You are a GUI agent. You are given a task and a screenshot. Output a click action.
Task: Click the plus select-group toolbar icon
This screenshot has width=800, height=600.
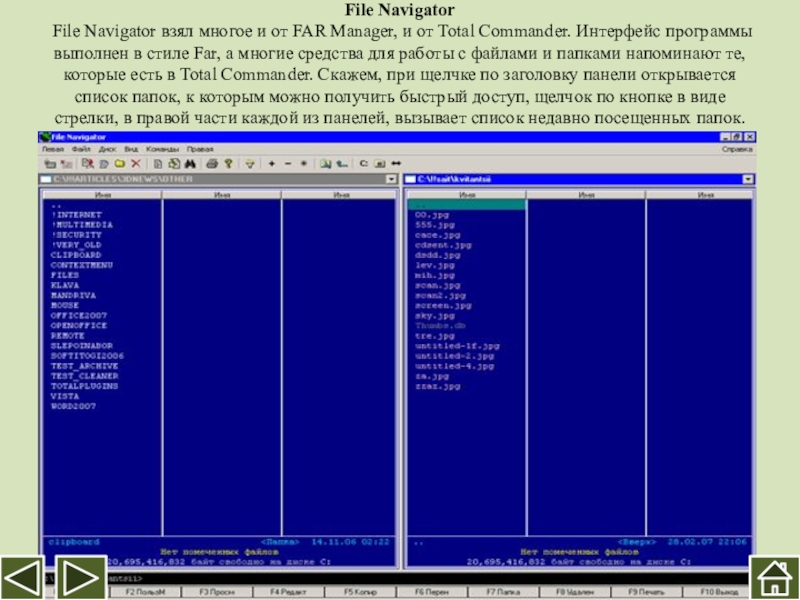tap(271, 164)
